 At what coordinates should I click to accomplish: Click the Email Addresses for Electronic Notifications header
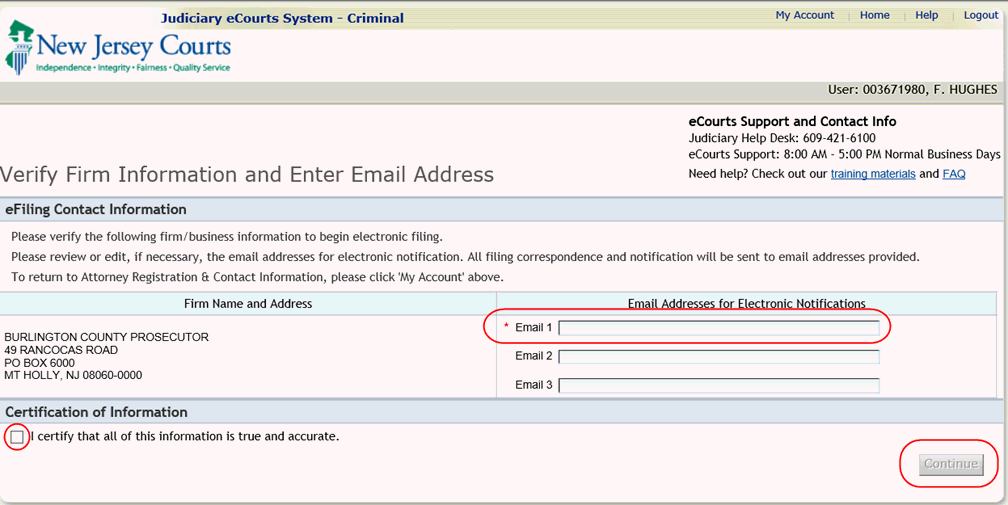pos(746,304)
